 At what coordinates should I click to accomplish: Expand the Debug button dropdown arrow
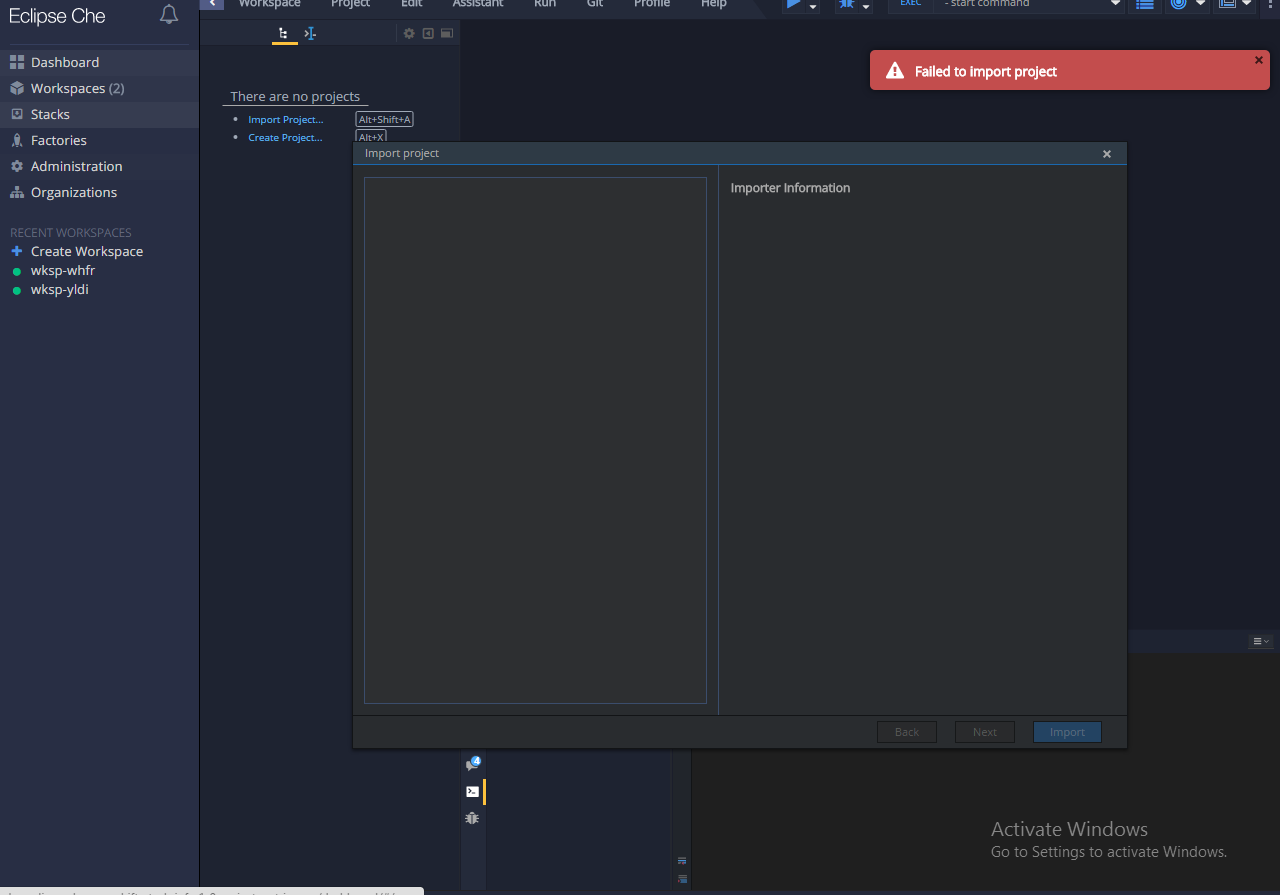click(x=866, y=6)
